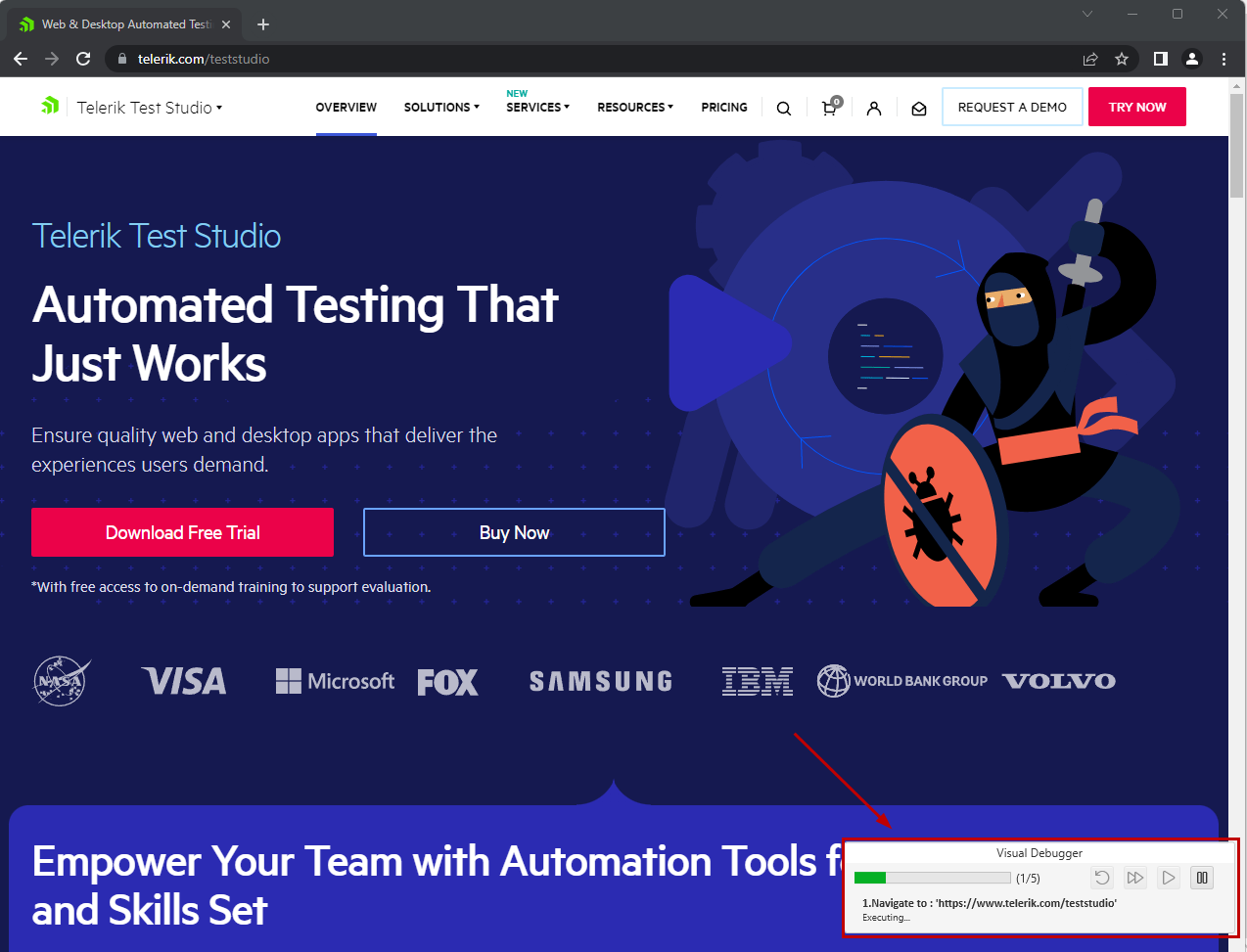
Task: Click the Visual Debugger title text
Action: point(1039,853)
